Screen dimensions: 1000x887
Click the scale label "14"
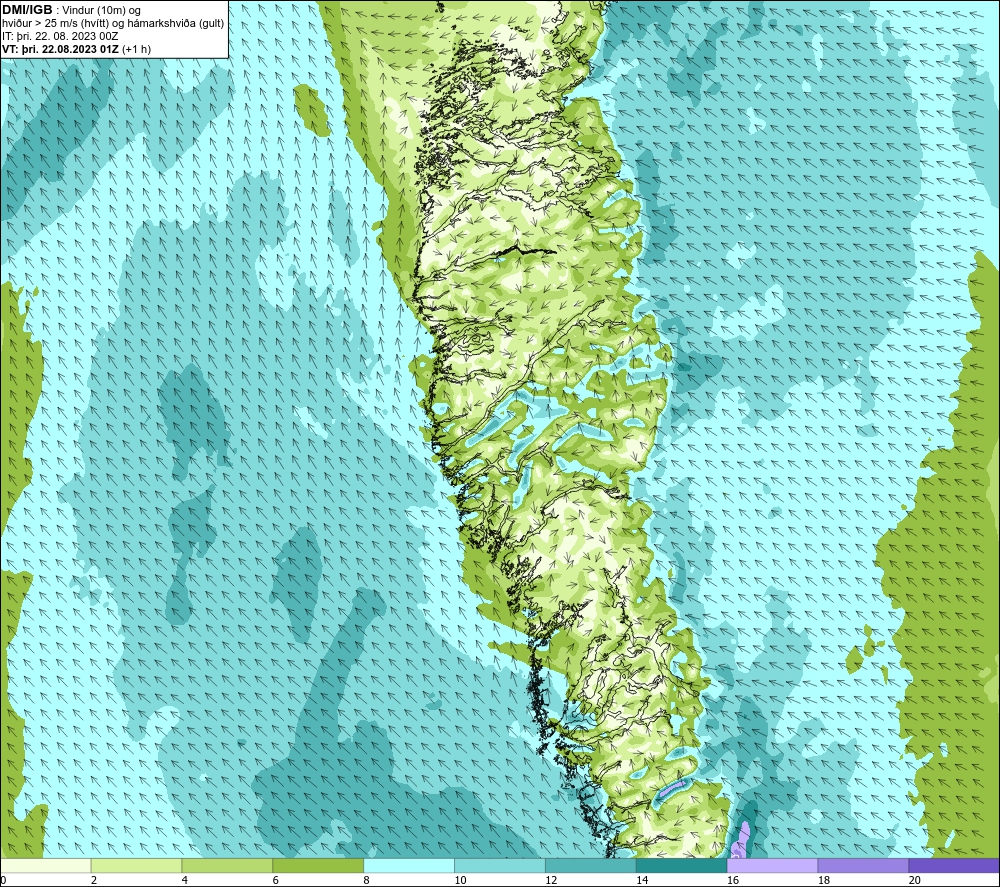[x=642, y=880]
